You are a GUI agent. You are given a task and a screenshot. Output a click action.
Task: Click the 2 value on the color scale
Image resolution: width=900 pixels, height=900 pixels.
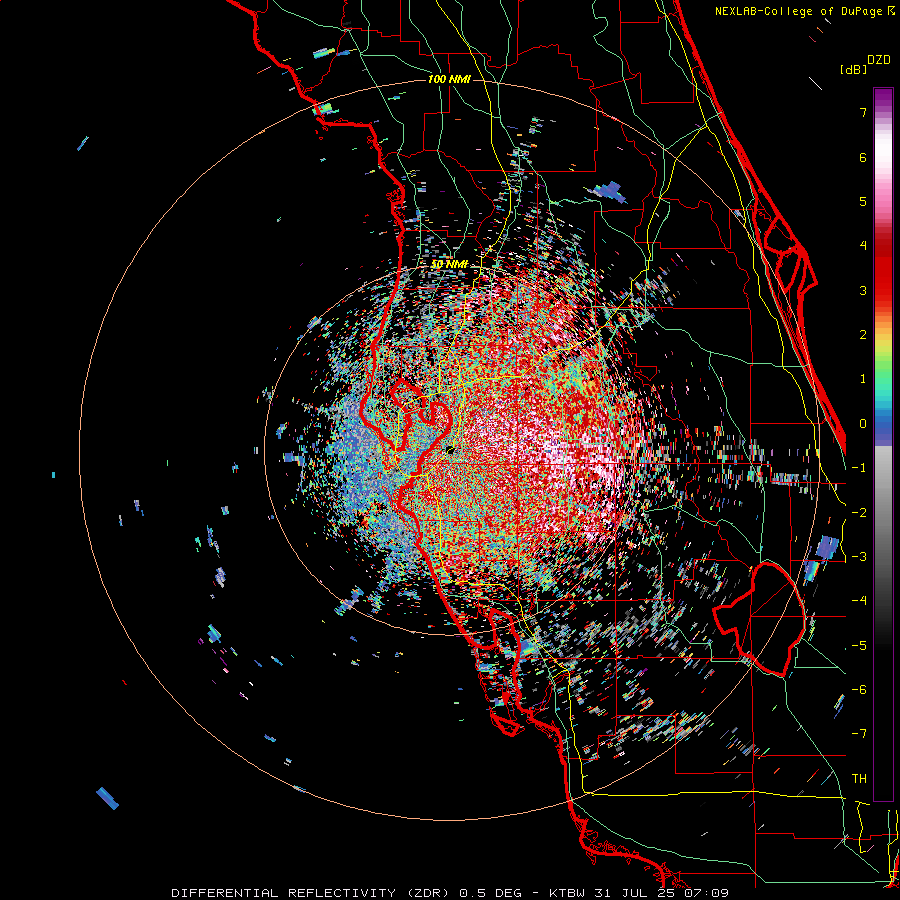point(863,335)
